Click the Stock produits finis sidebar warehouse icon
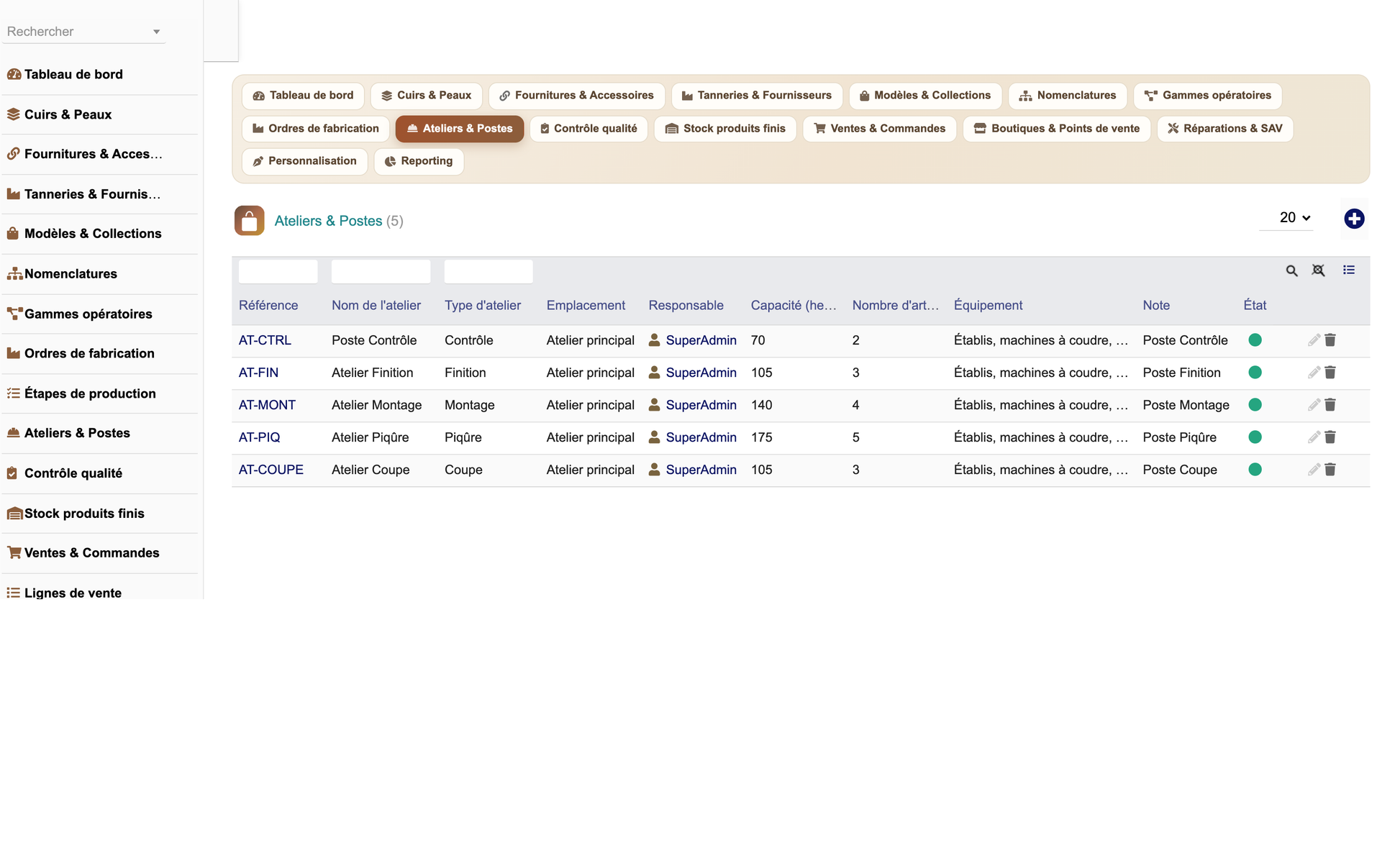This screenshot has width=1400, height=866. (14, 514)
